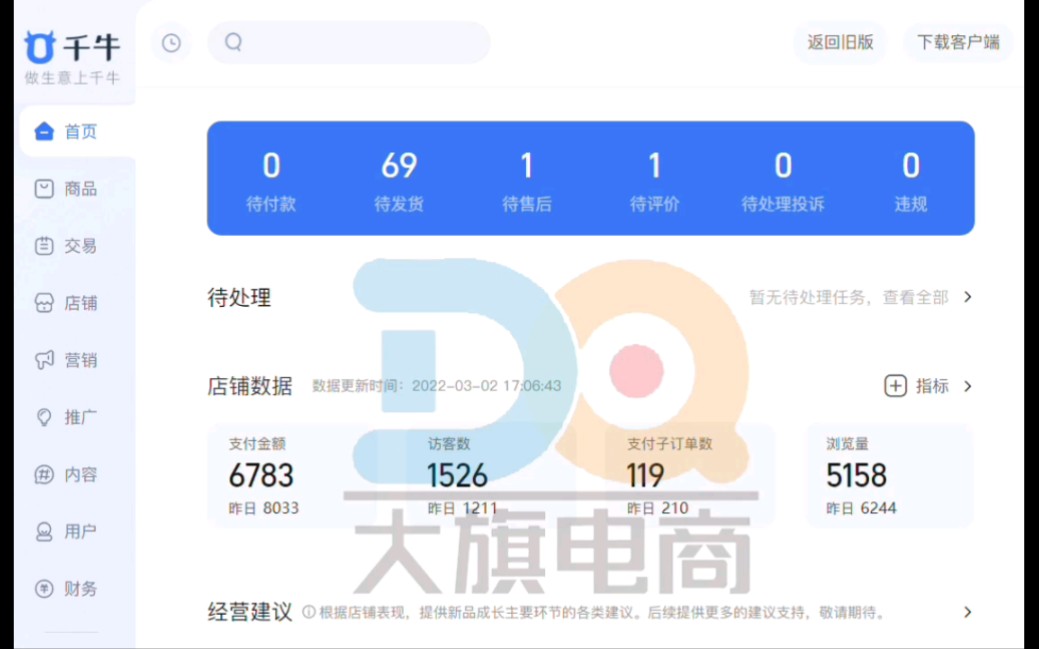Click the clock history icon near the search bar
Image resolution: width=1039 pixels, height=649 pixels.
pyautogui.click(x=170, y=43)
